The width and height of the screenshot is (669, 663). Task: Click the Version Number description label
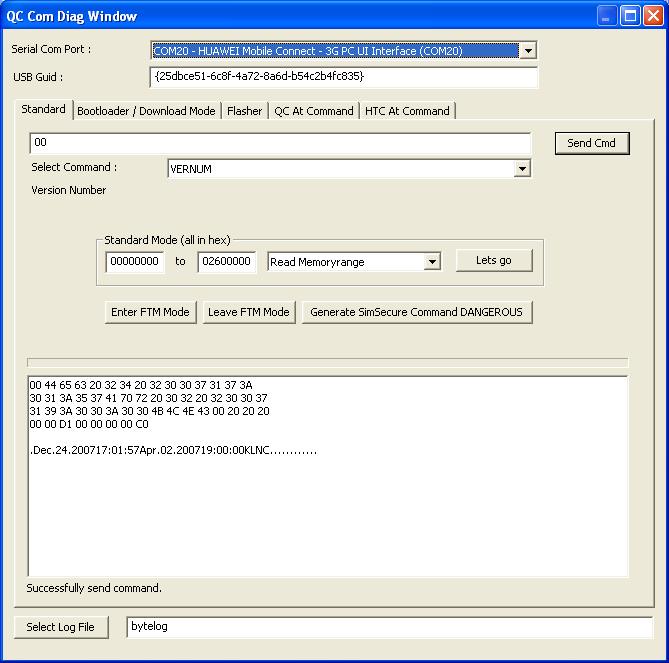[x=69, y=190]
